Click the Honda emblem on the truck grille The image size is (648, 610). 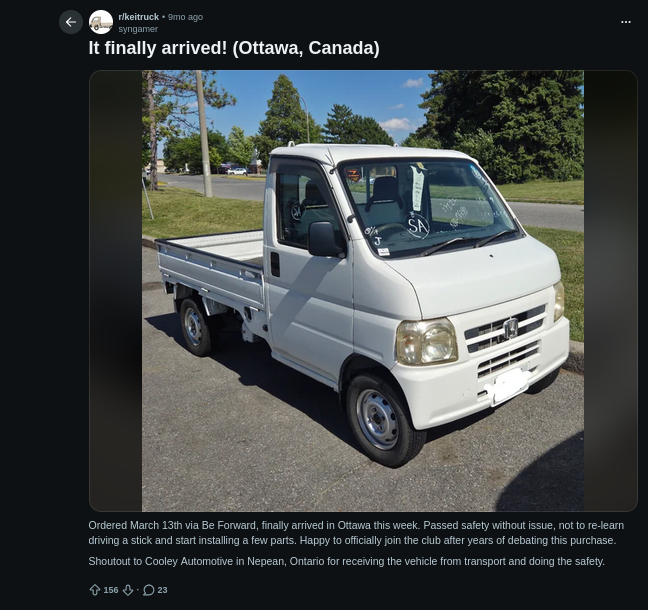(510, 327)
